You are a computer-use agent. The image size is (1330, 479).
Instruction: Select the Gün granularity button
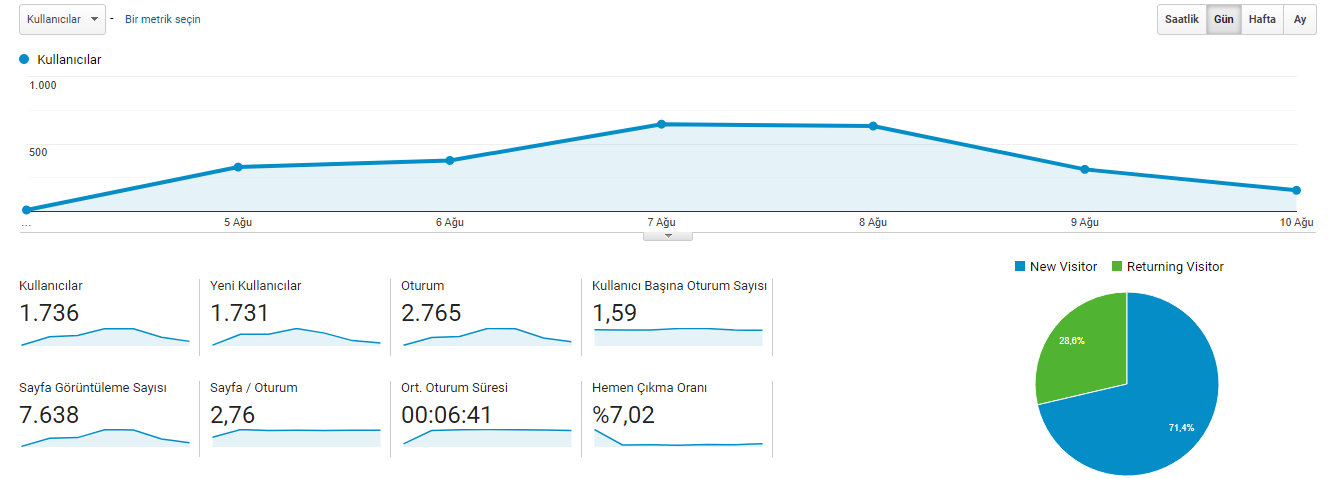point(1223,20)
